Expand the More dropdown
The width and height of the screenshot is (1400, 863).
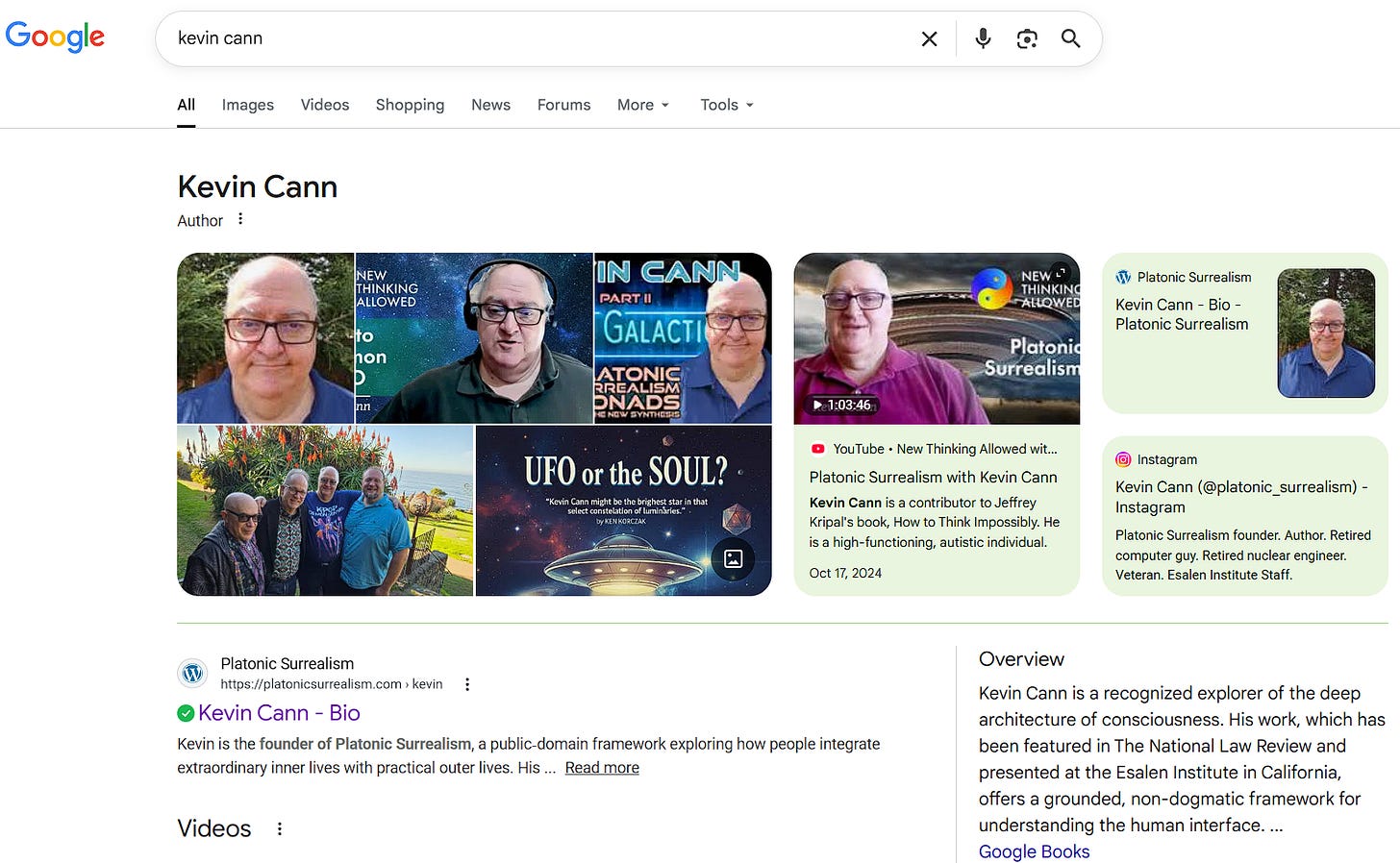coord(643,105)
